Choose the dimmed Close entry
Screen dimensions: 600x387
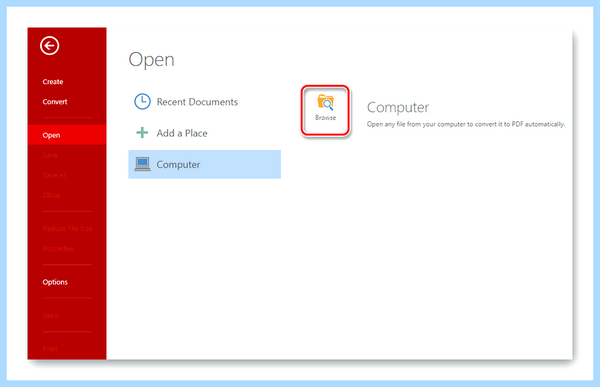click(51, 195)
